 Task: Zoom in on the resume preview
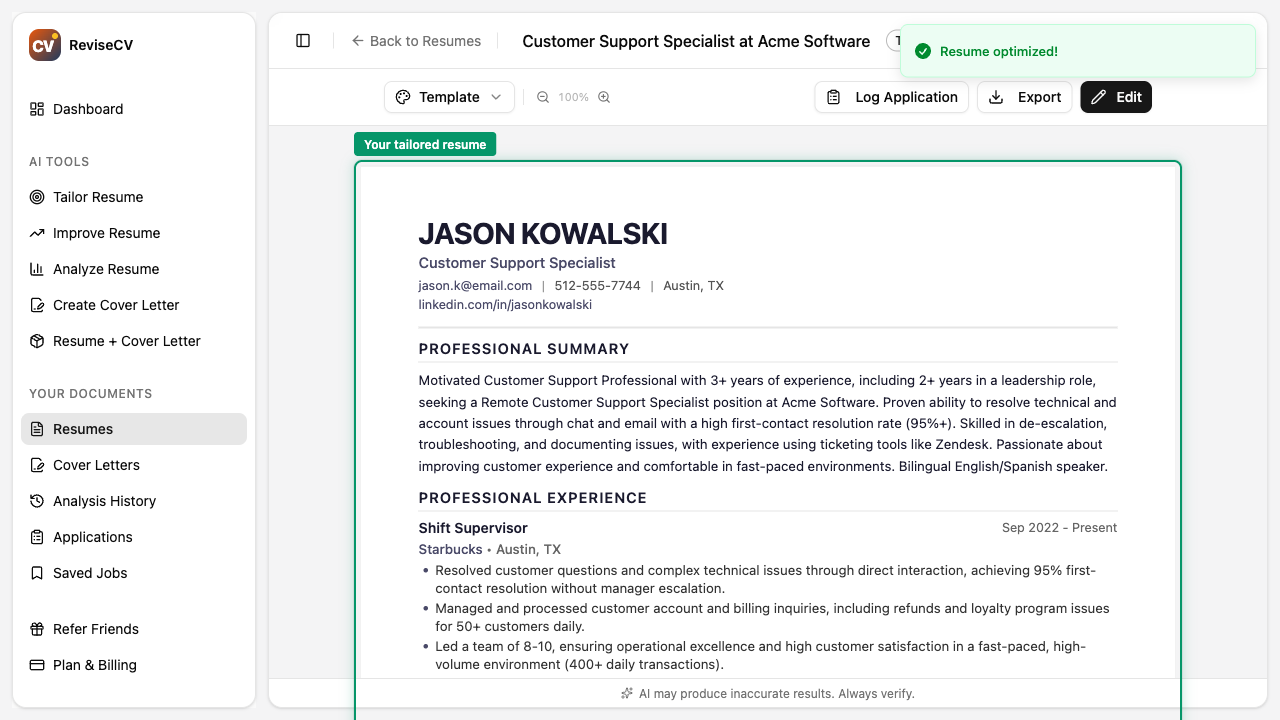[603, 97]
